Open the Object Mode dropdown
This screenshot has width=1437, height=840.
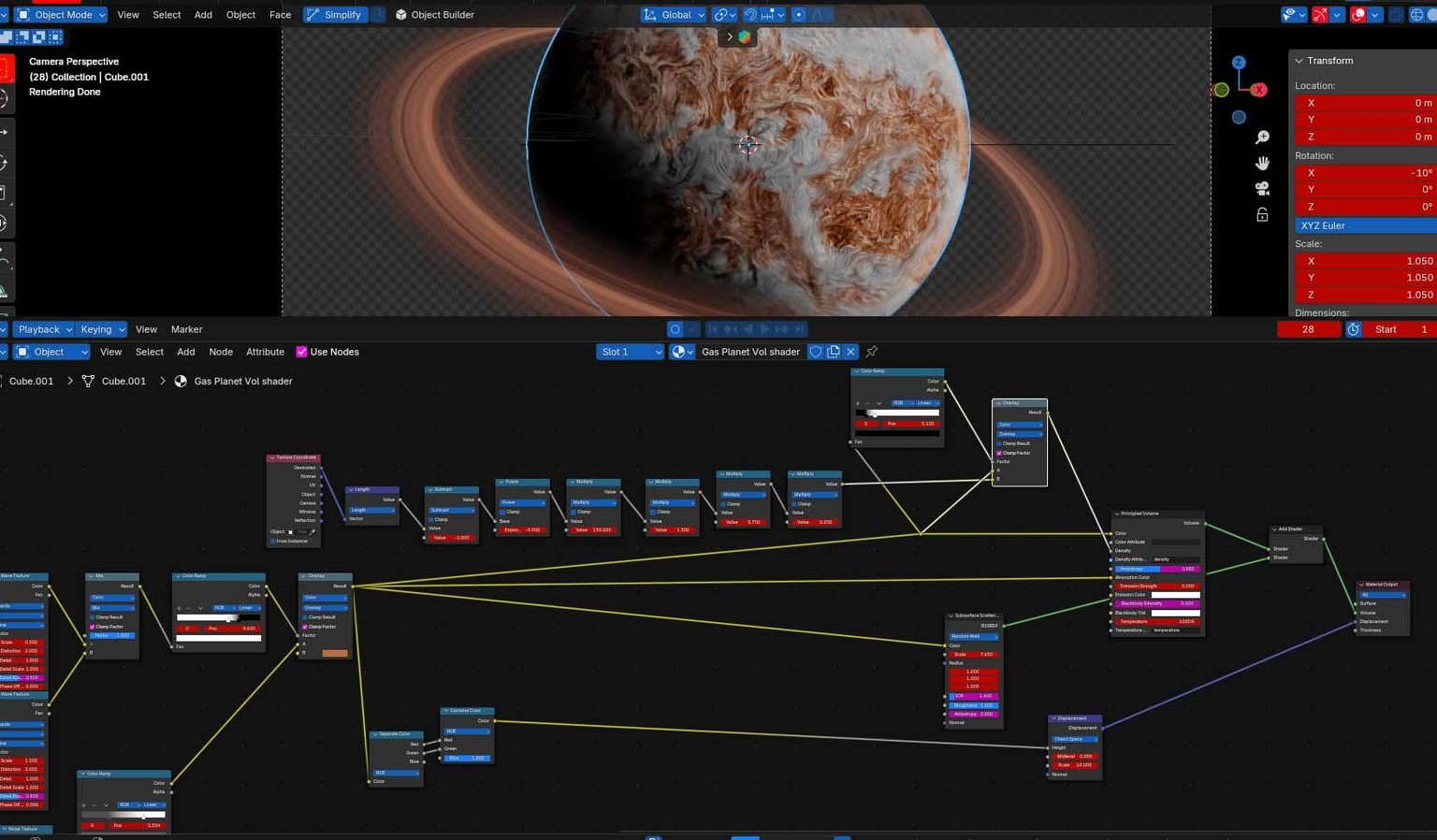[61, 15]
